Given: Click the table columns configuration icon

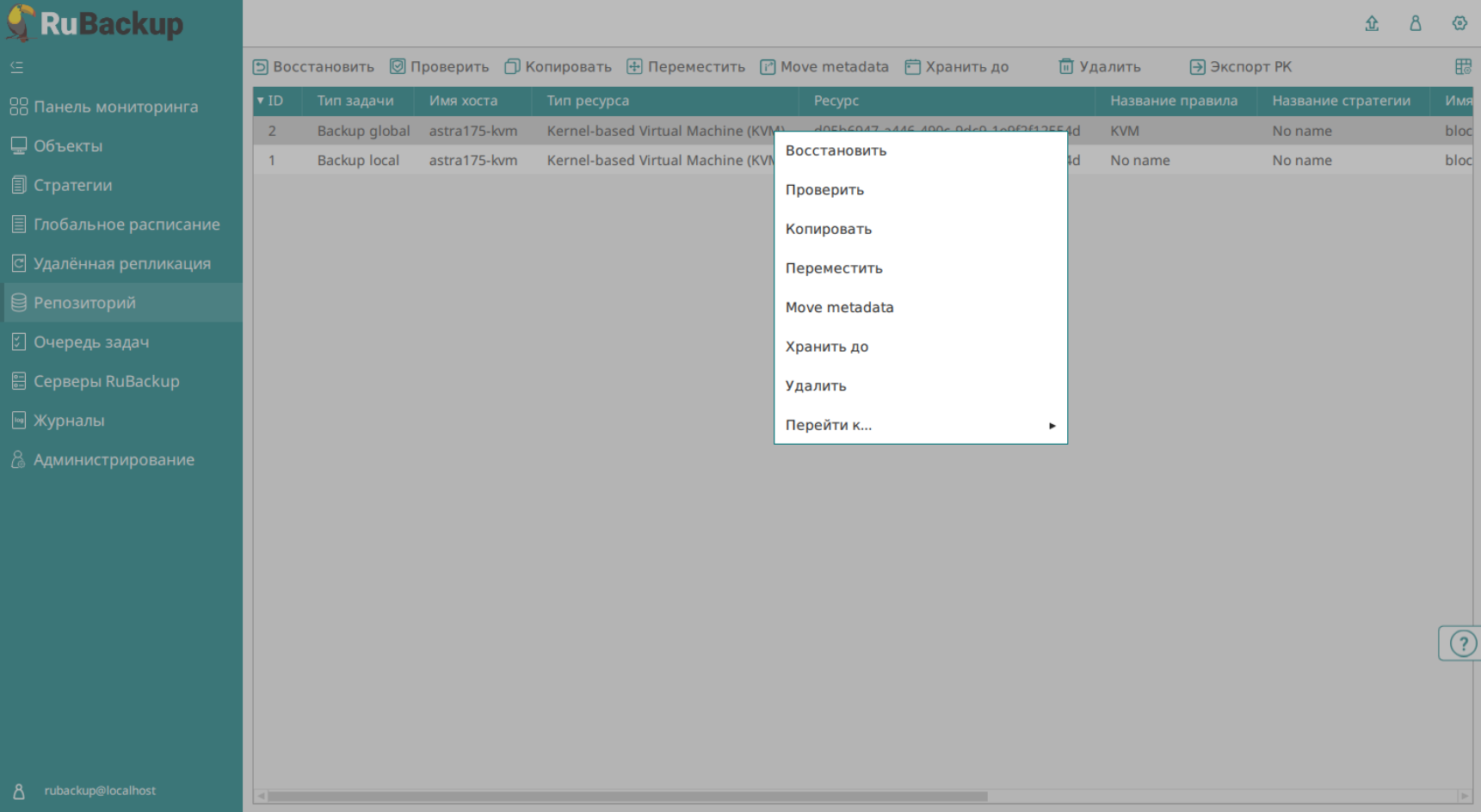Looking at the screenshot, I should pyautogui.click(x=1463, y=67).
